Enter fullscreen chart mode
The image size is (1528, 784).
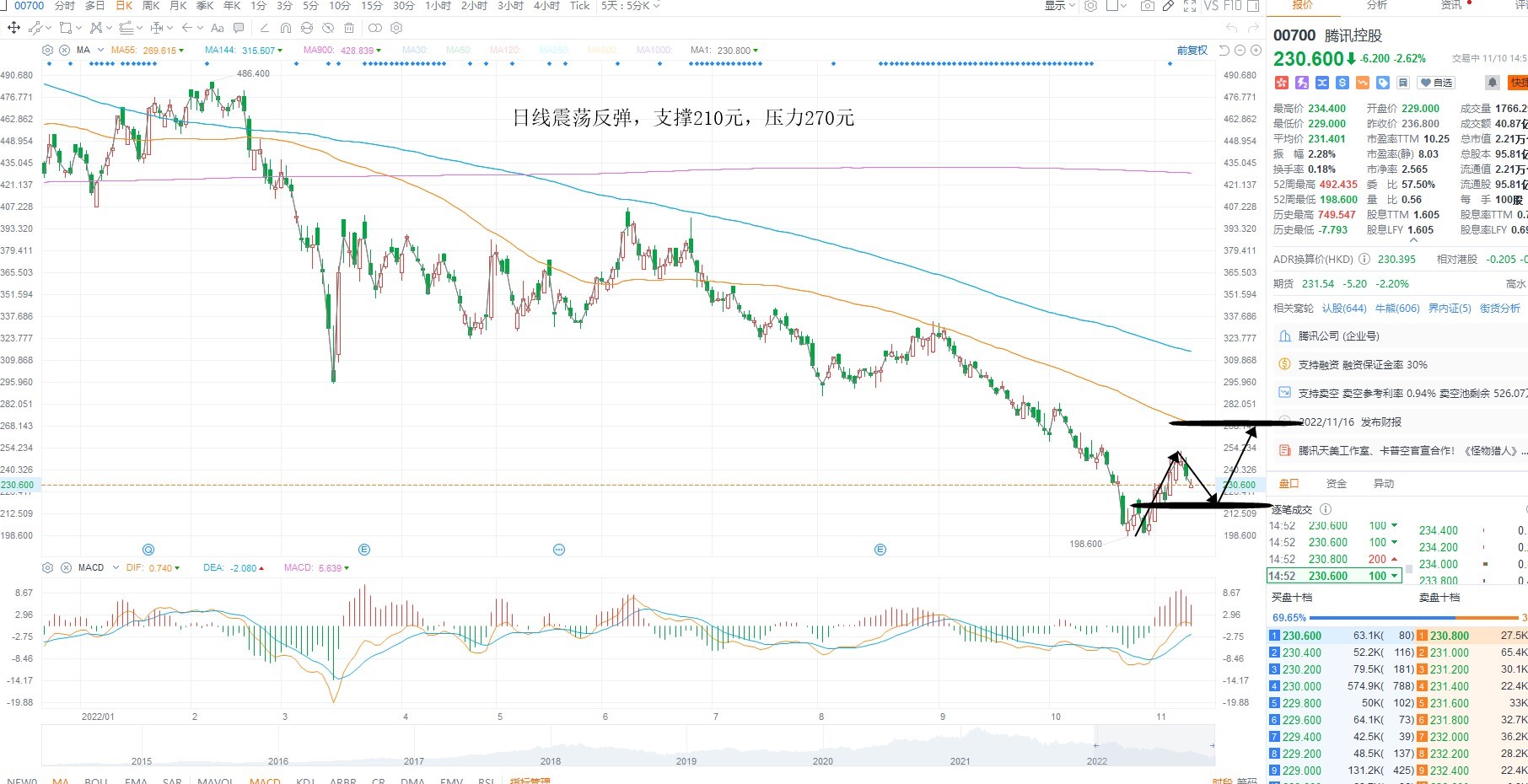1190,6
